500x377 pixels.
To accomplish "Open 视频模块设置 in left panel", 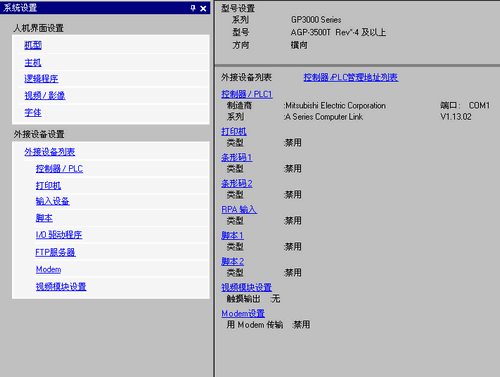I will (x=61, y=287).
